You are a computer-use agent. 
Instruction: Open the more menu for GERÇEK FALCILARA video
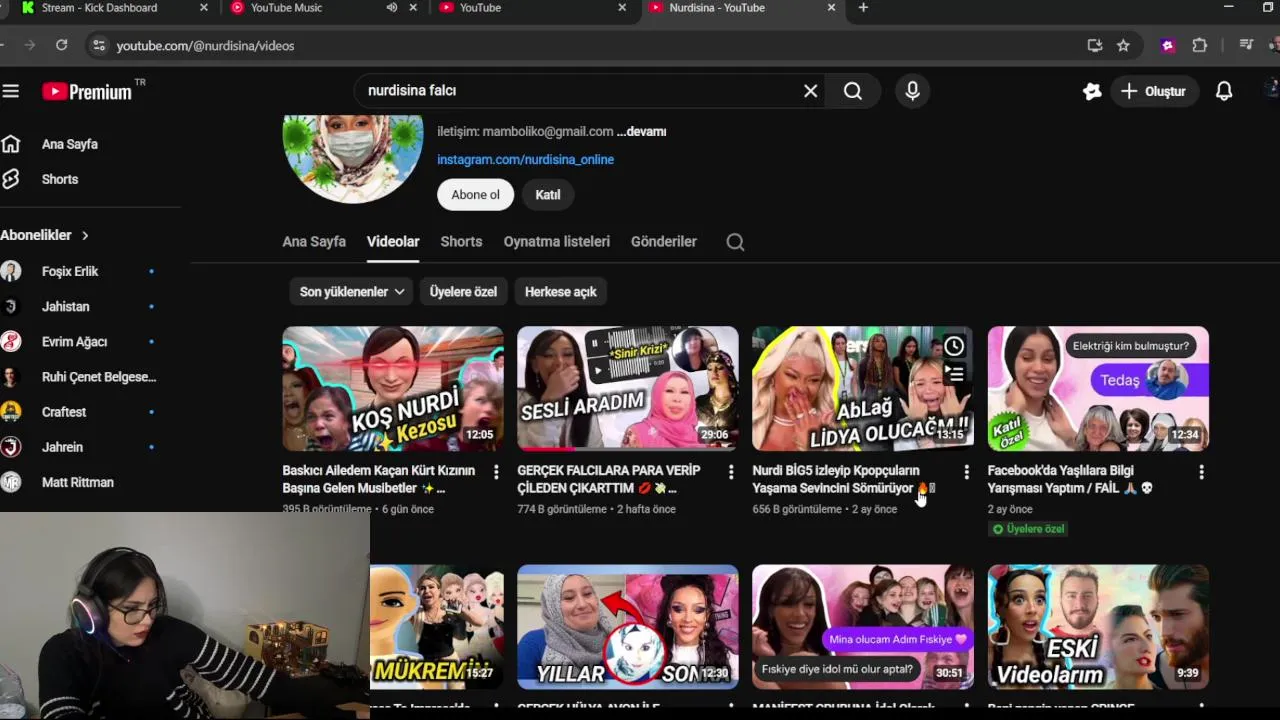(731, 472)
